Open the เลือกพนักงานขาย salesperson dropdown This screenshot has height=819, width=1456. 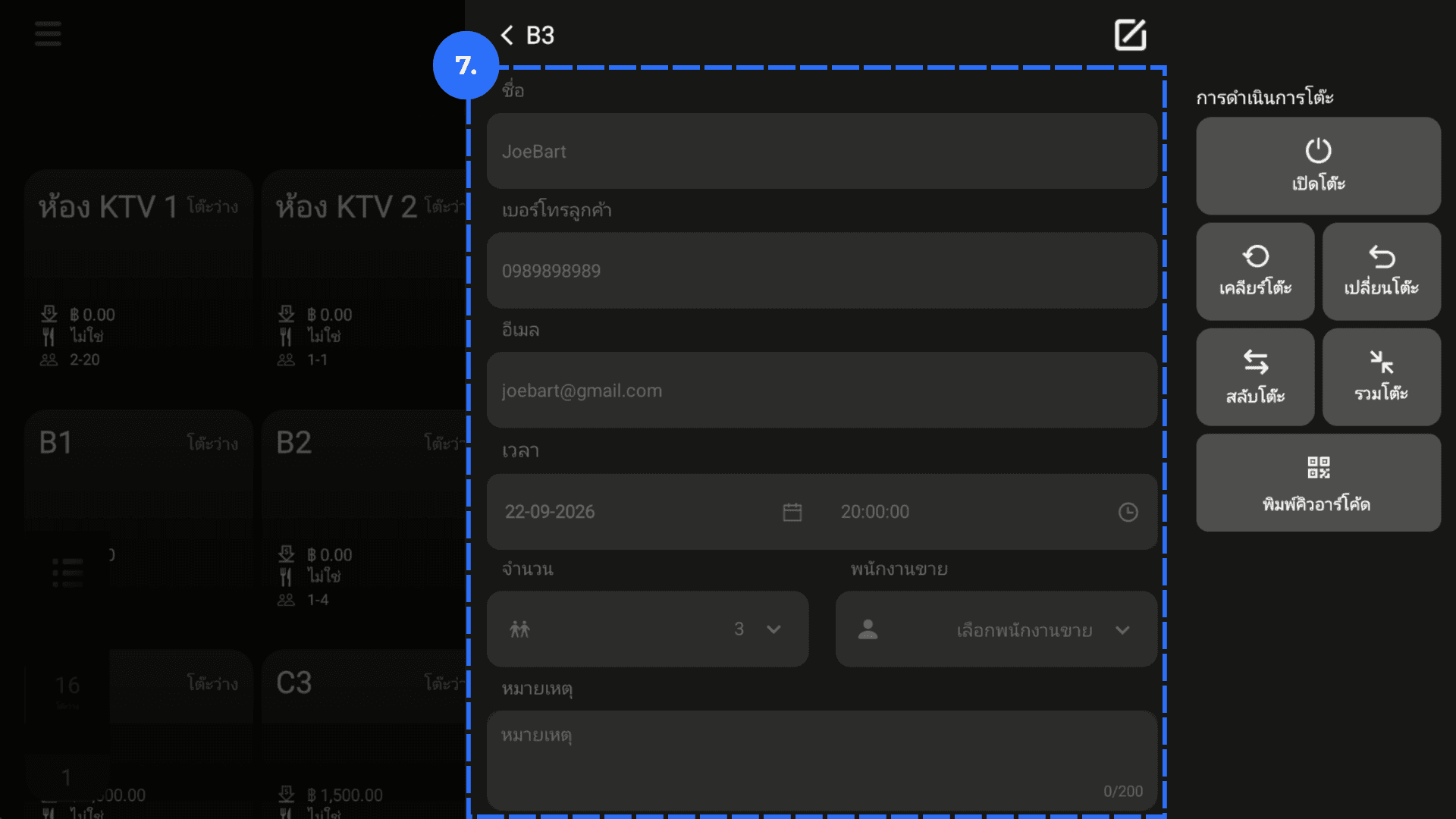996,629
